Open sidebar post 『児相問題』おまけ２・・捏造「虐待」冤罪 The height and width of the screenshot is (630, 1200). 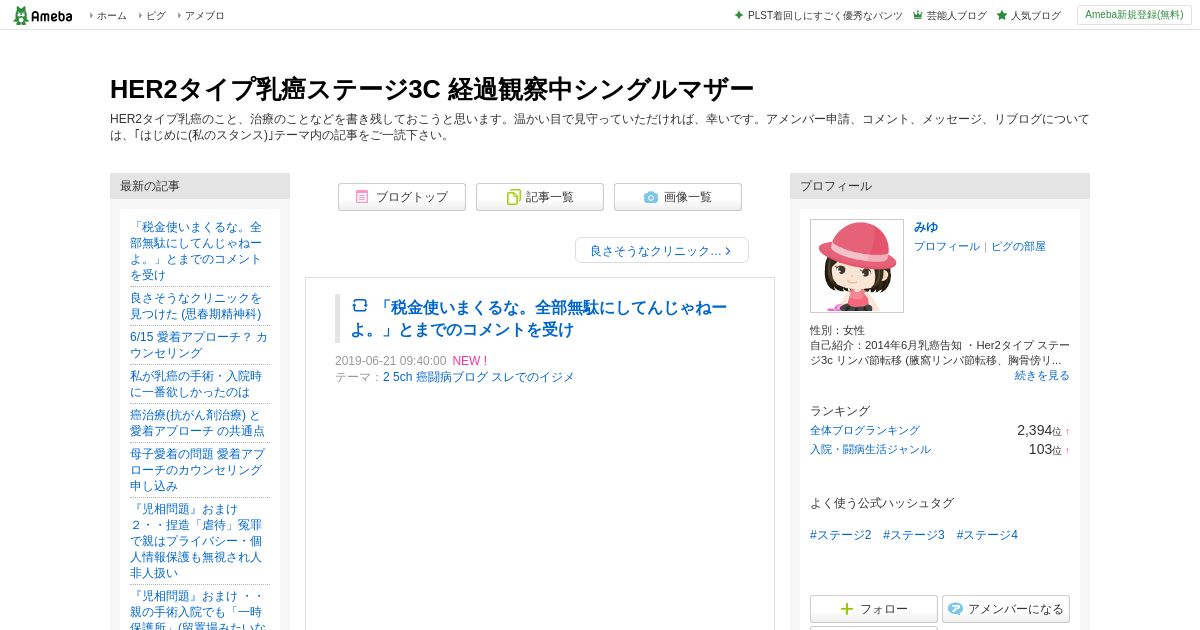(x=196, y=541)
